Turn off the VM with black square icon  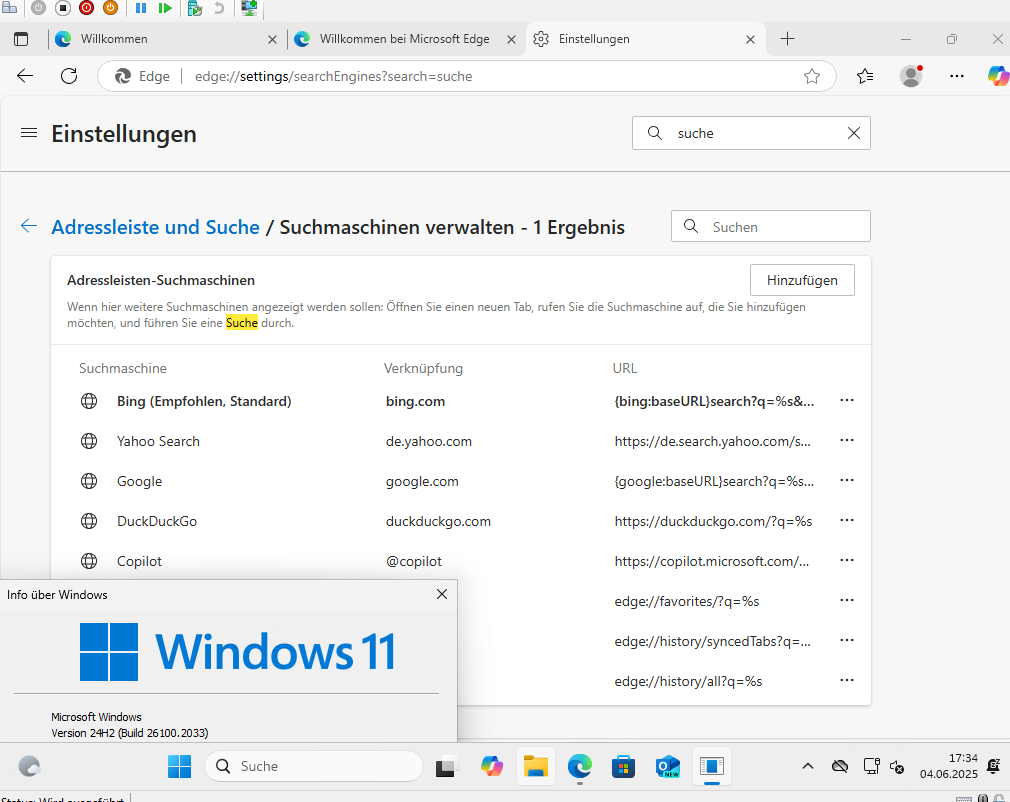62,8
